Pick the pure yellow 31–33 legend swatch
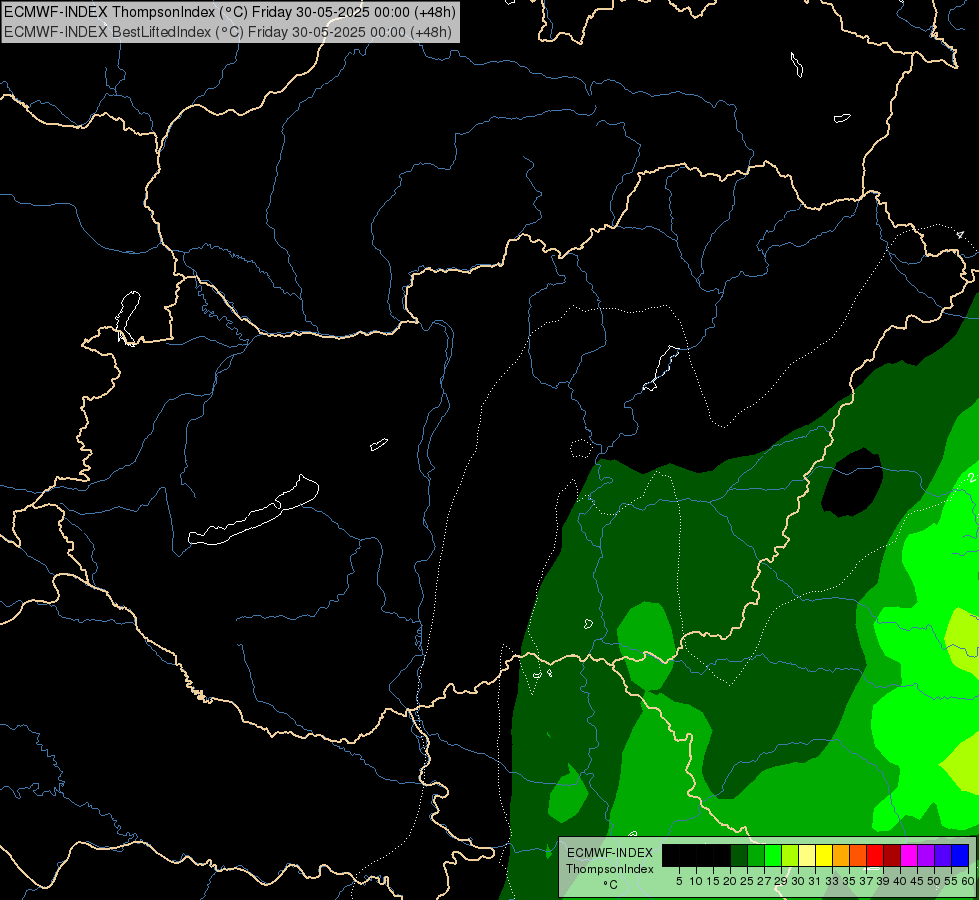 (x=824, y=855)
